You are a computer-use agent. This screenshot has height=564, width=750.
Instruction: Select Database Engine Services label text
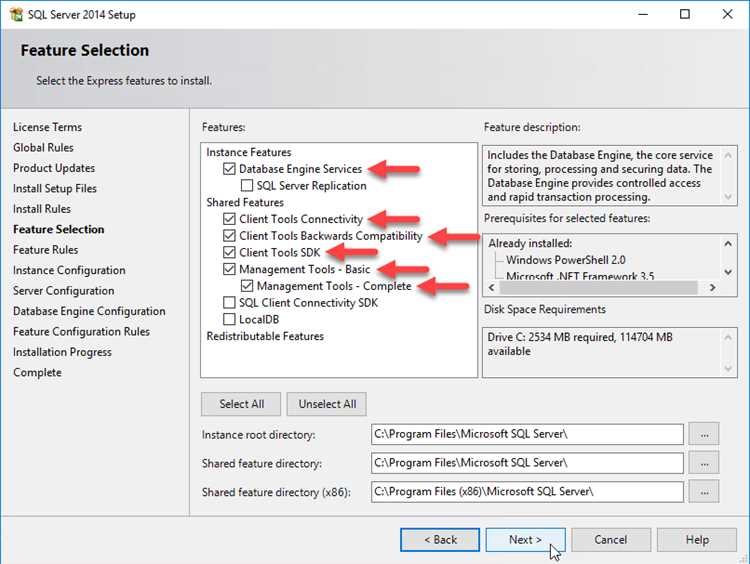300,169
